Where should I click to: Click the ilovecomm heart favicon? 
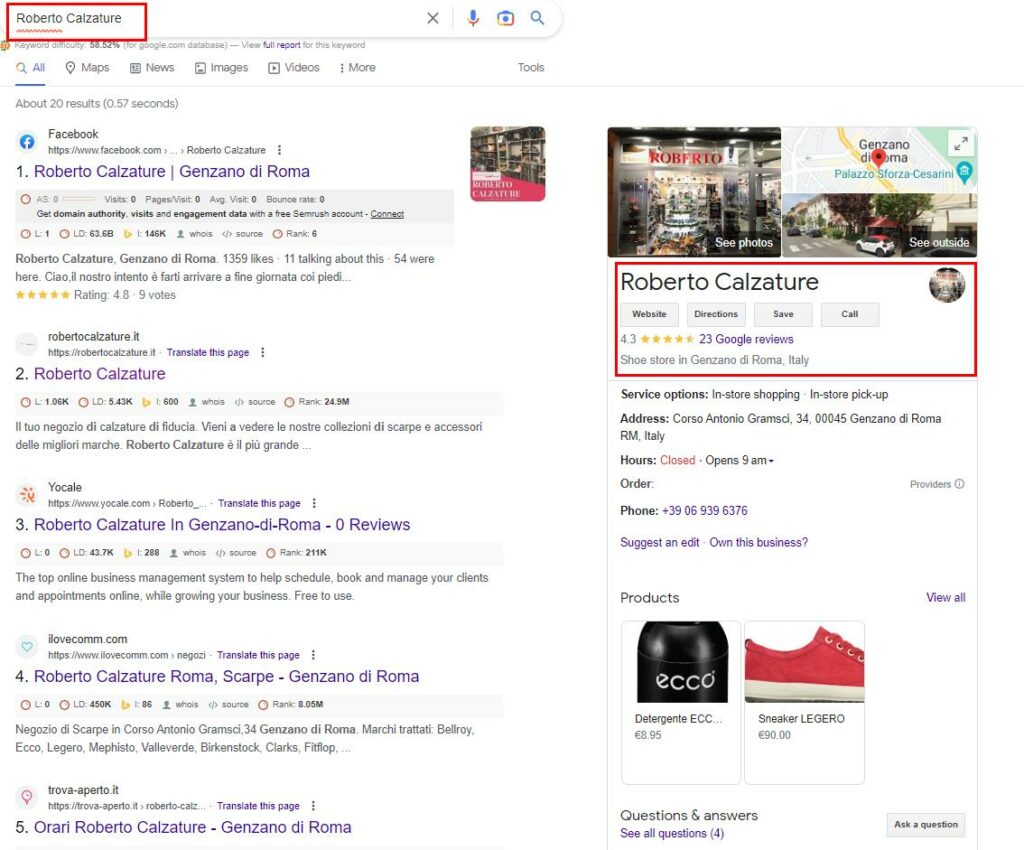coord(27,646)
